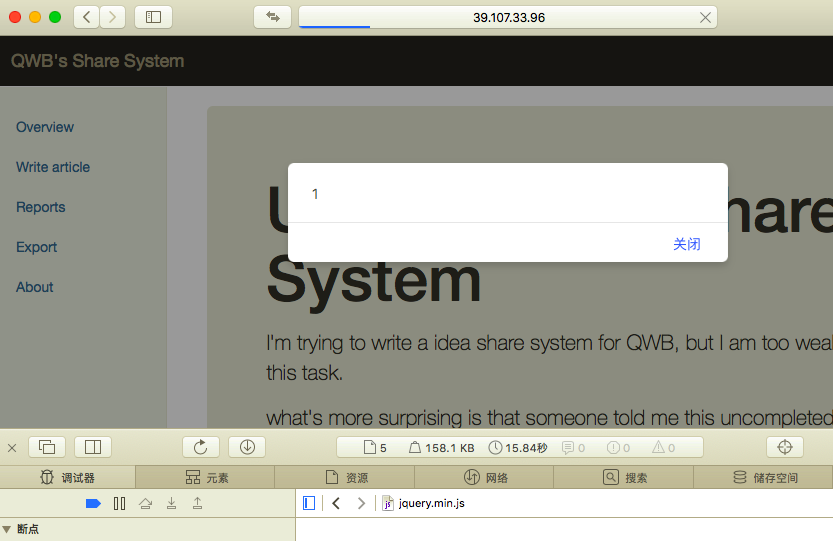Open the About link
The height and width of the screenshot is (541, 833).
tap(35, 287)
